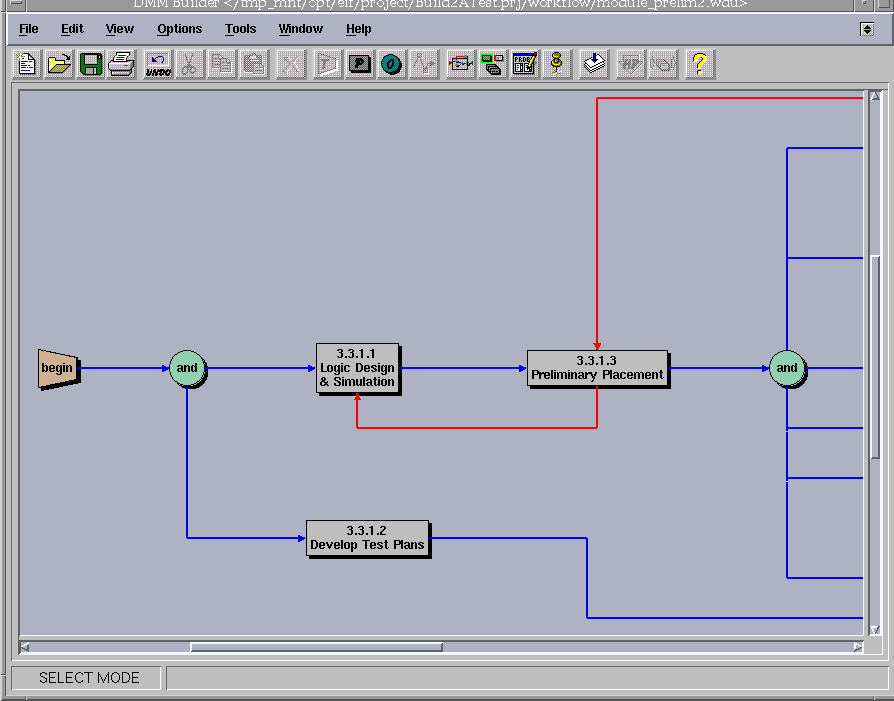Print the diagram using printer icon

point(122,65)
